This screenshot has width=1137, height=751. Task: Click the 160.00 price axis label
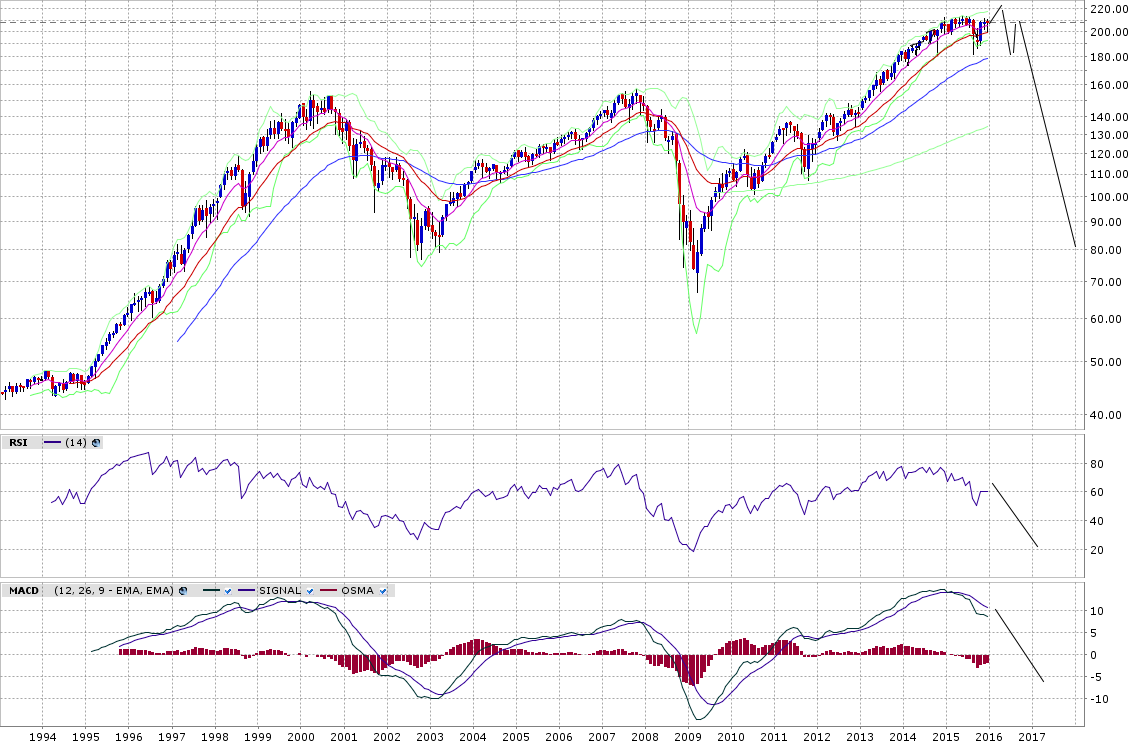coord(1109,85)
